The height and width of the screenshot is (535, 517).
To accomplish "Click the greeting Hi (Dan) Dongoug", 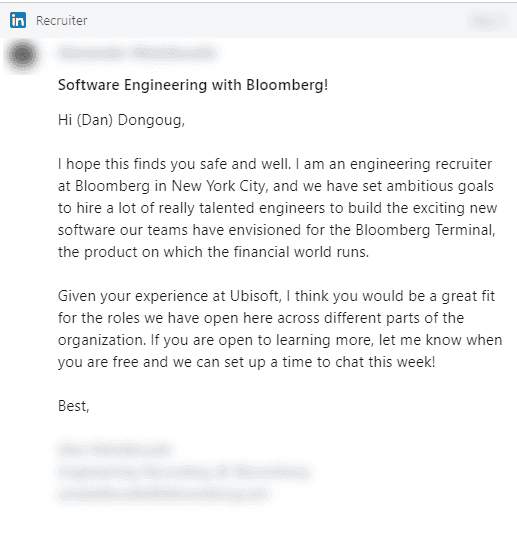I will tap(121, 120).
